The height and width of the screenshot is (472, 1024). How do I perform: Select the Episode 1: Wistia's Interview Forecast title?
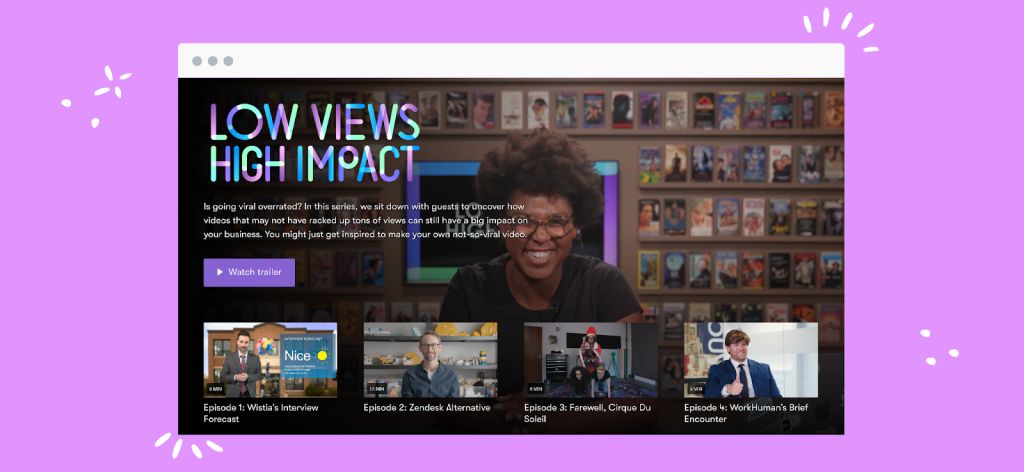[x=261, y=413]
